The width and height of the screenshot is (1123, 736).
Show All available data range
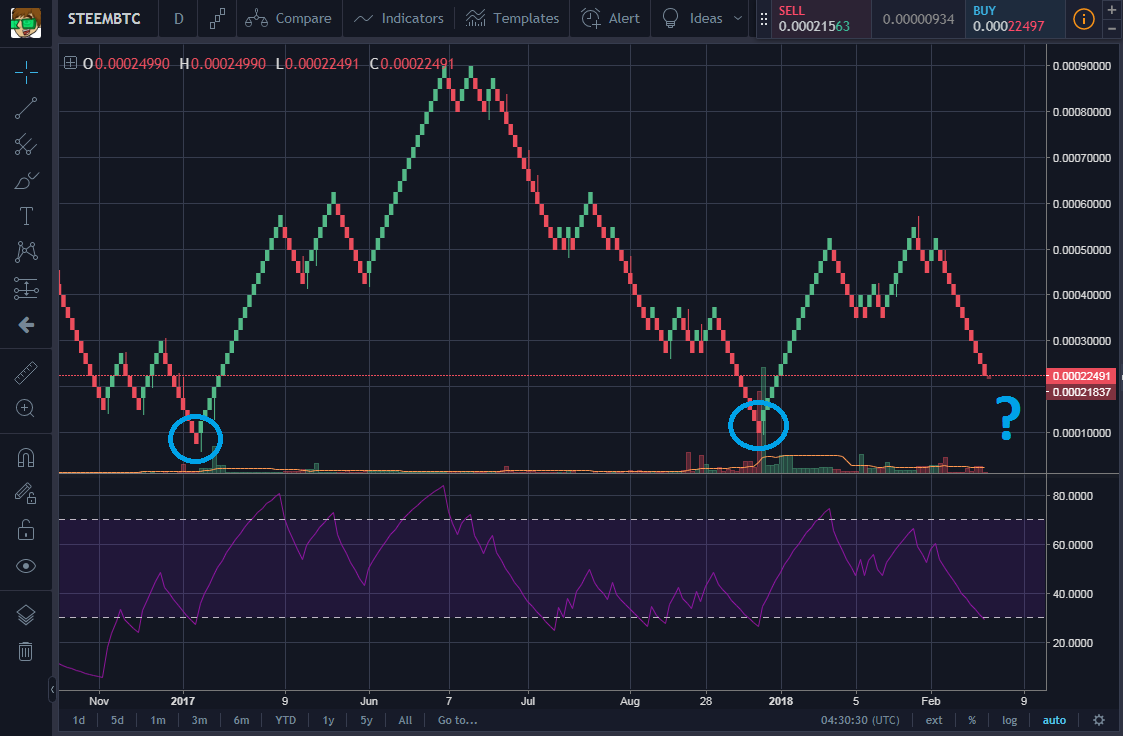click(x=405, y=720)
